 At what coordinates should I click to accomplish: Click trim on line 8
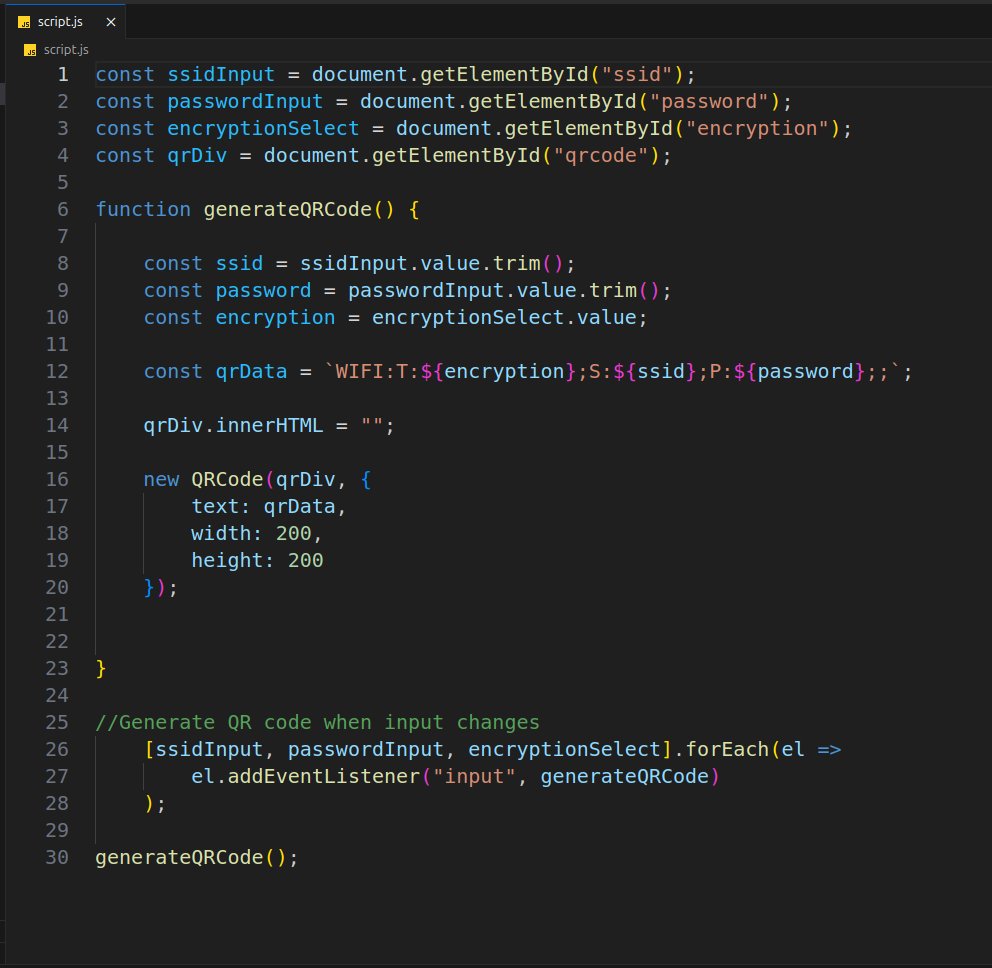[x=517, y=264]
